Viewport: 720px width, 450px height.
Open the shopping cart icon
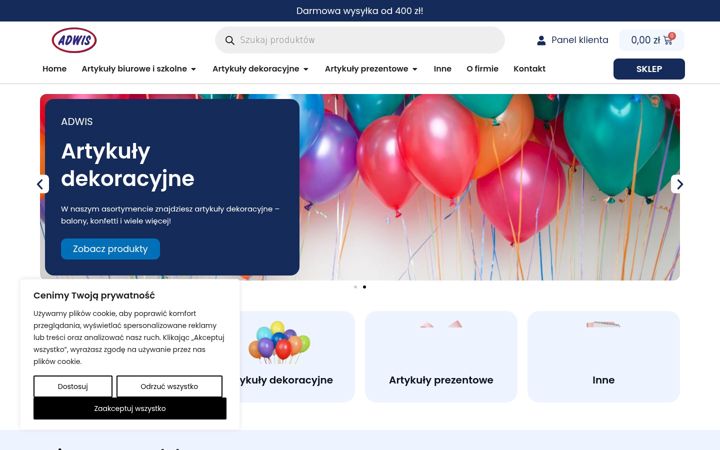pos(668,40)
